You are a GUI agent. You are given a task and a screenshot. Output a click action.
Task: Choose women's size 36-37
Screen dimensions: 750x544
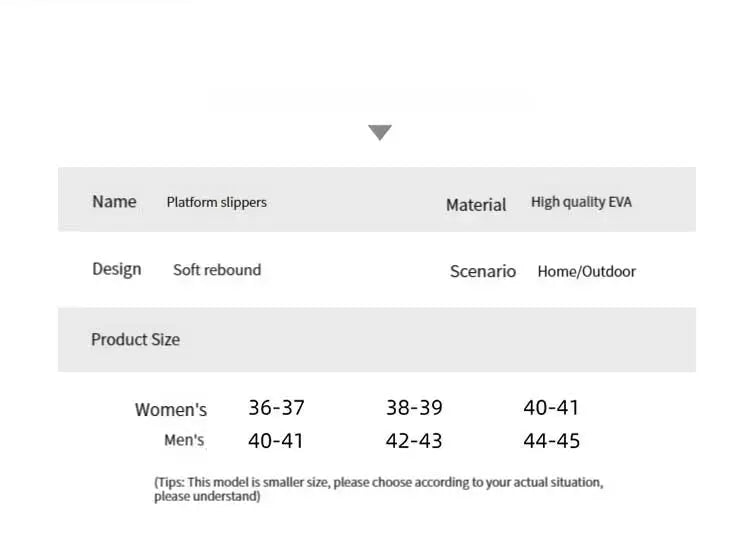point(276,408)
